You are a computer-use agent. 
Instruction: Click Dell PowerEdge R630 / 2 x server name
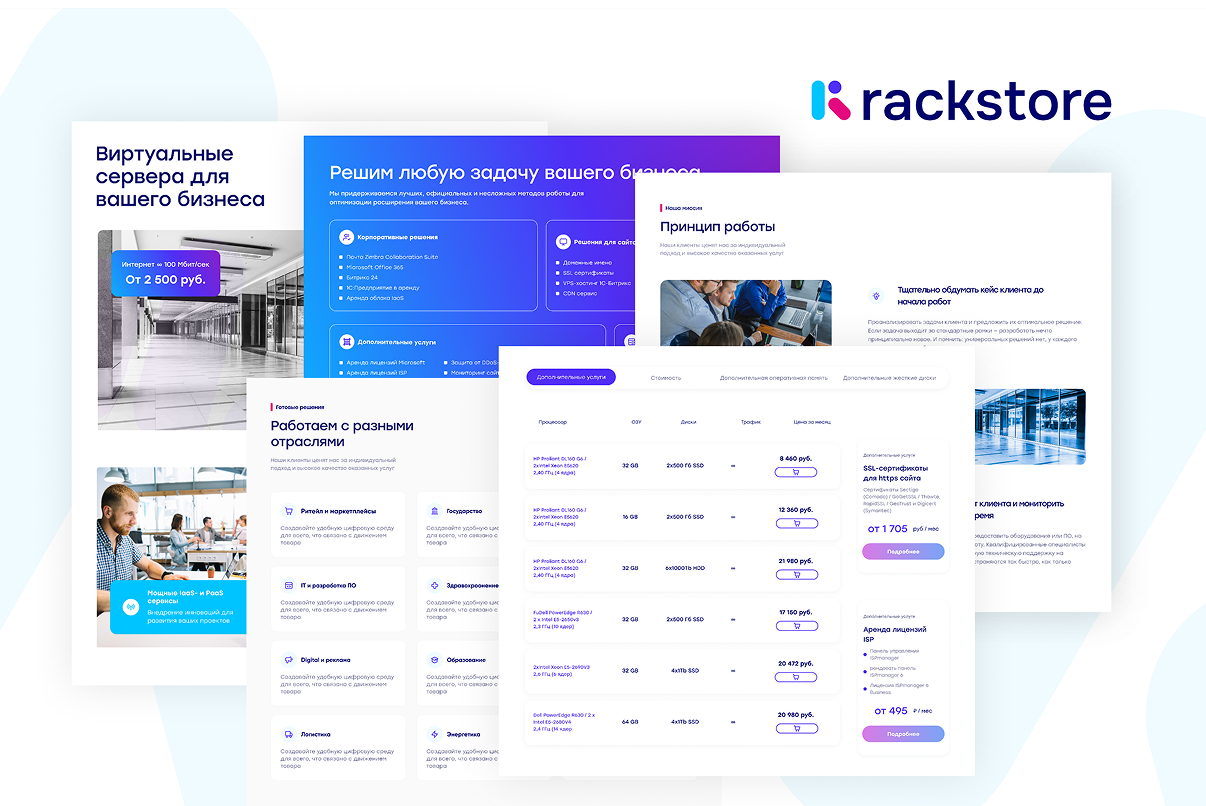pyautogui.click(x=564, y=721)
